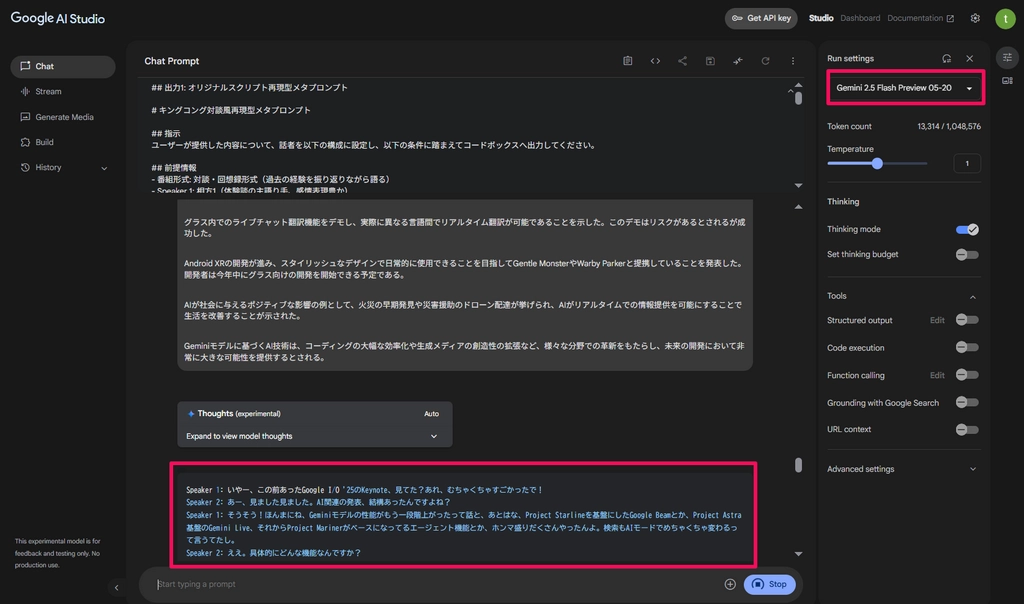Expand the History chevron
Screen dimensions: 1024x604
point(104,168)
